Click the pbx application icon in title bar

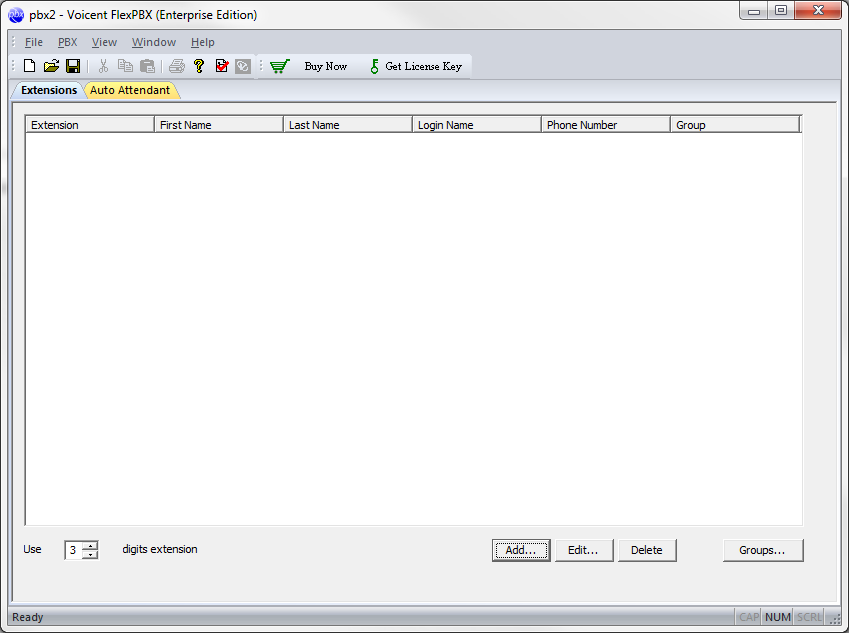pyautogui.click(x=16, y=15)
